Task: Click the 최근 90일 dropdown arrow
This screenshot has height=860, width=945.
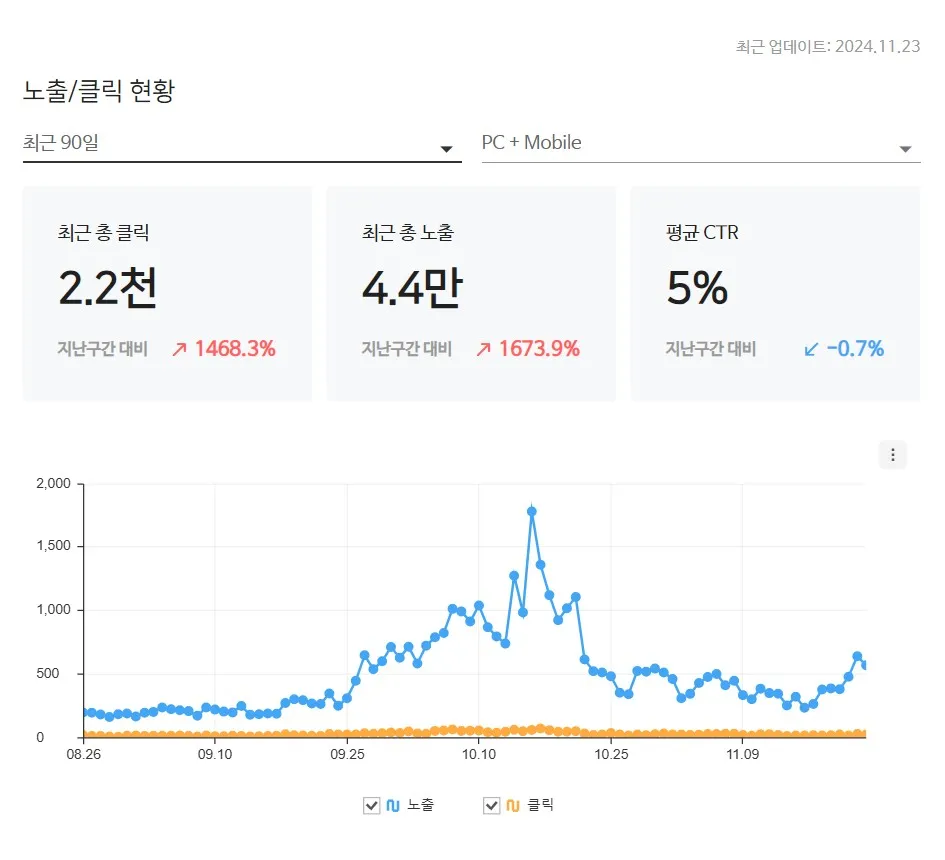Action: [447, 147]
